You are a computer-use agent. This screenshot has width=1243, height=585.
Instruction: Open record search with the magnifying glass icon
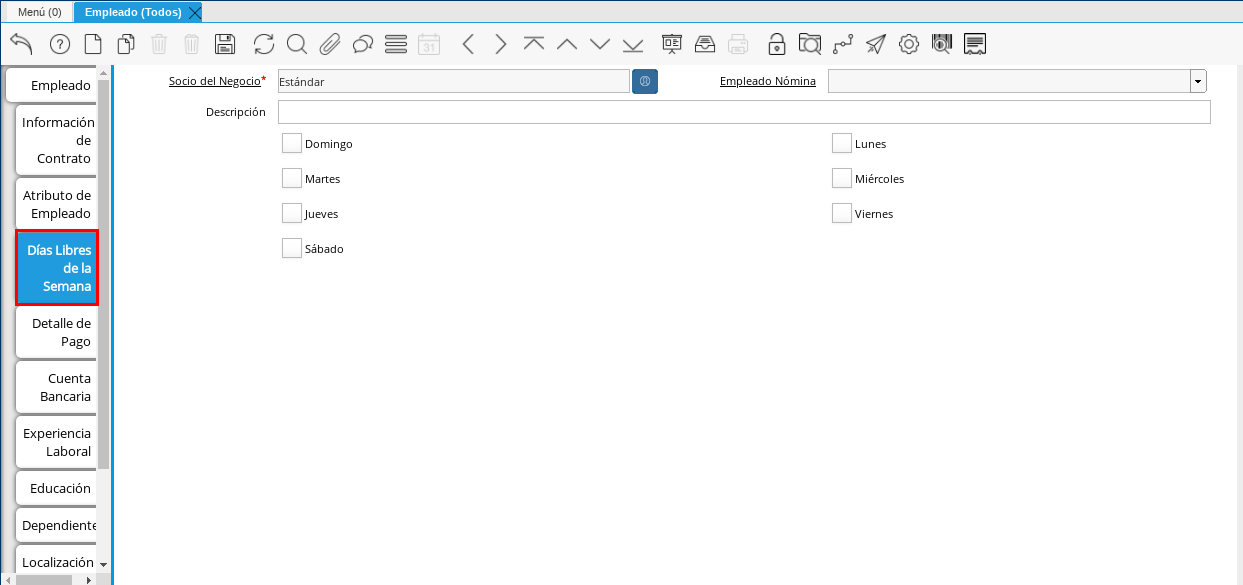tap(296, 44)
